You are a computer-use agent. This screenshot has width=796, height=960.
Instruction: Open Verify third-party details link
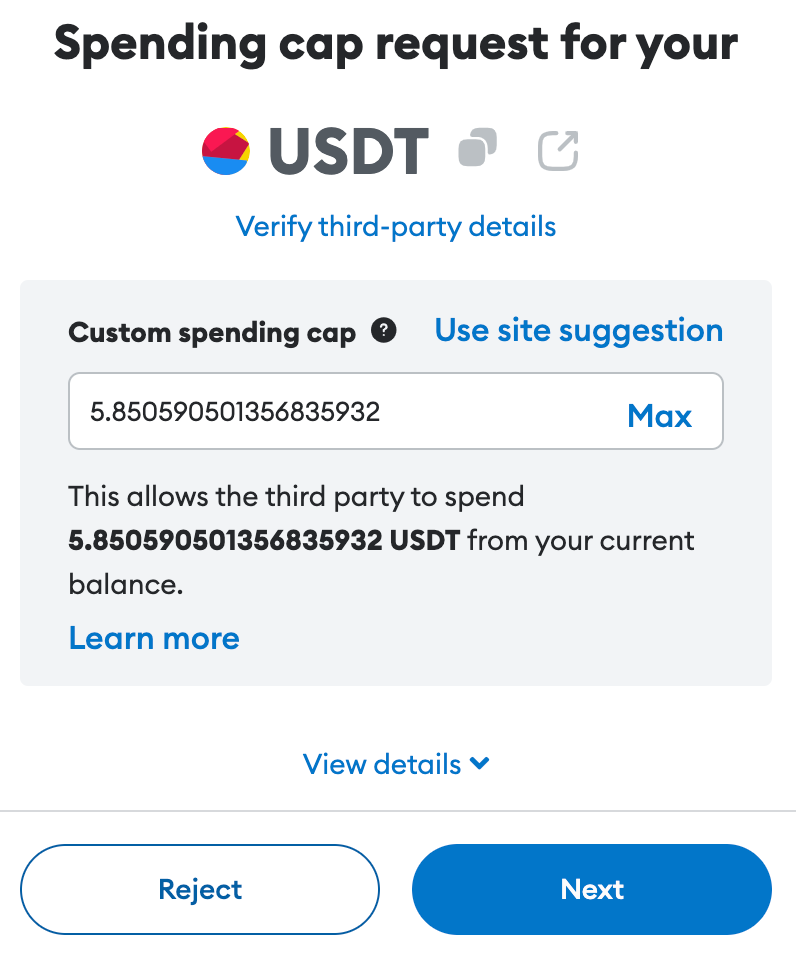coord(396,226)
